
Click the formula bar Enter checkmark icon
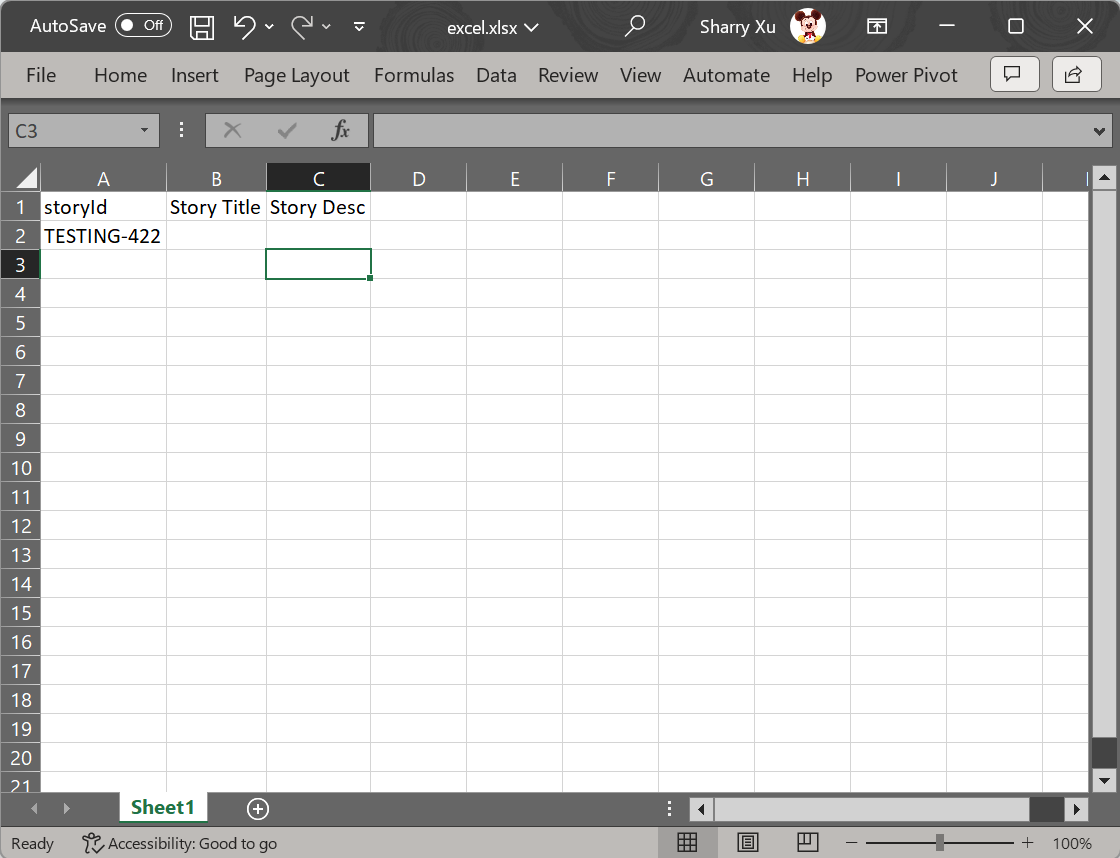[287, 130]
